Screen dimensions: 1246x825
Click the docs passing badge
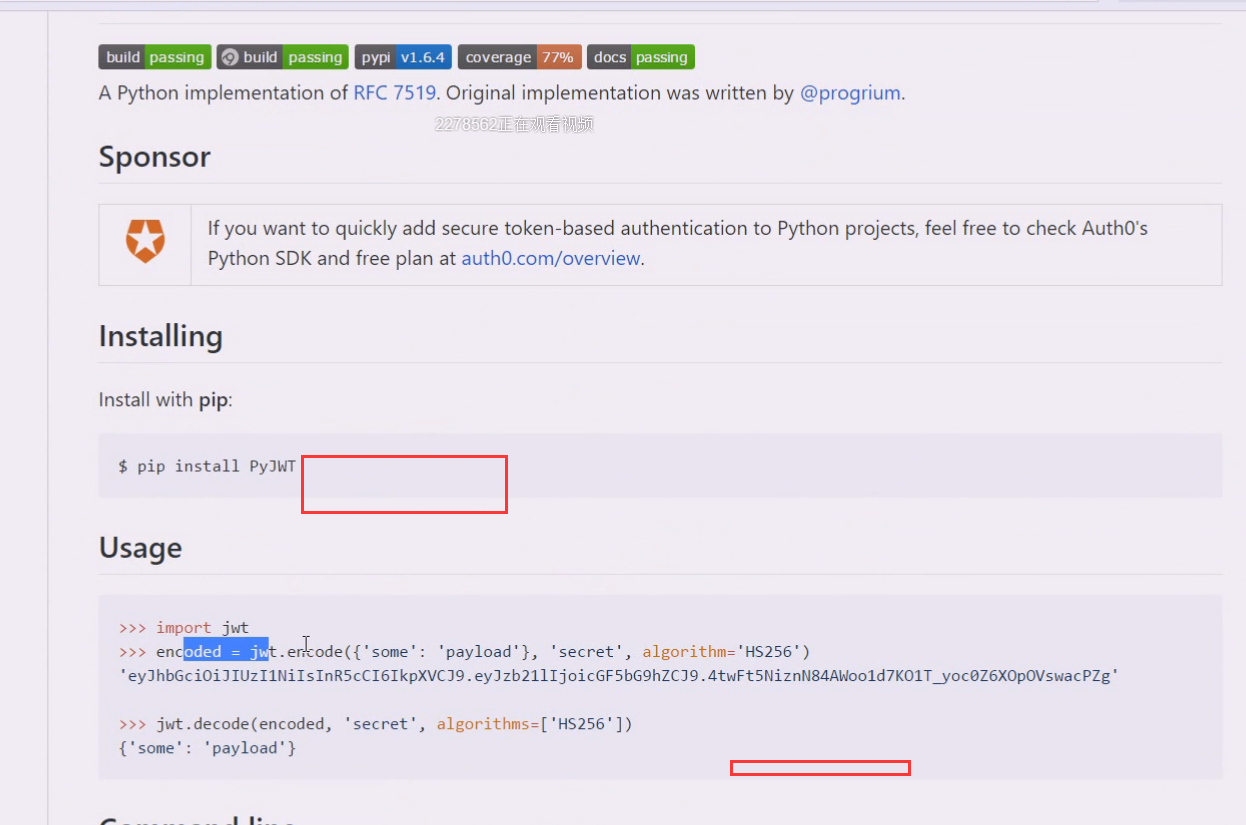(641, 57)
